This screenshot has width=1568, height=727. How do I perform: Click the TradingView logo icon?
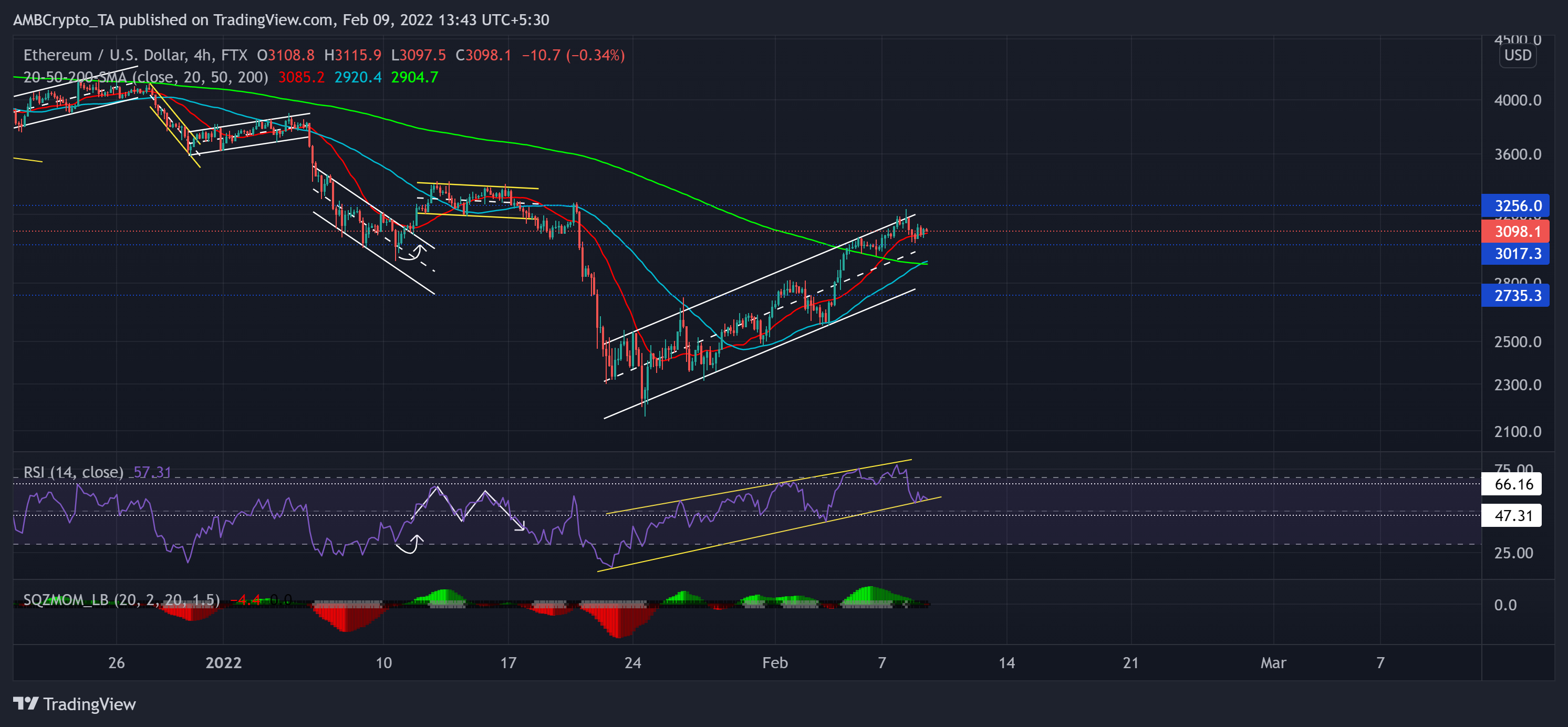[x=26, y=704]
